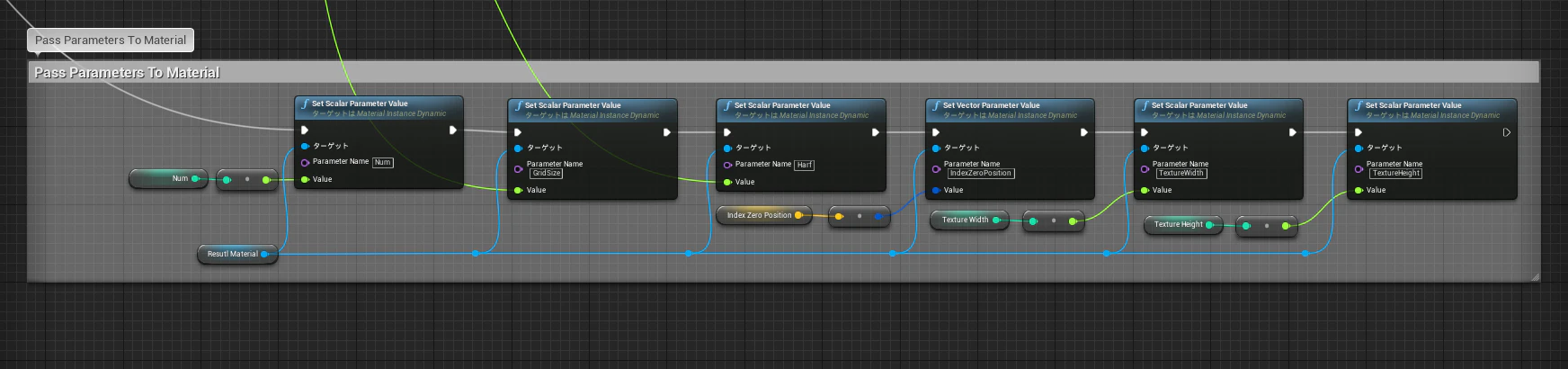Screen dimensions: 1568x369
Task: Select conversion node after Texture Height
Action: click(x=1266, y=225)
